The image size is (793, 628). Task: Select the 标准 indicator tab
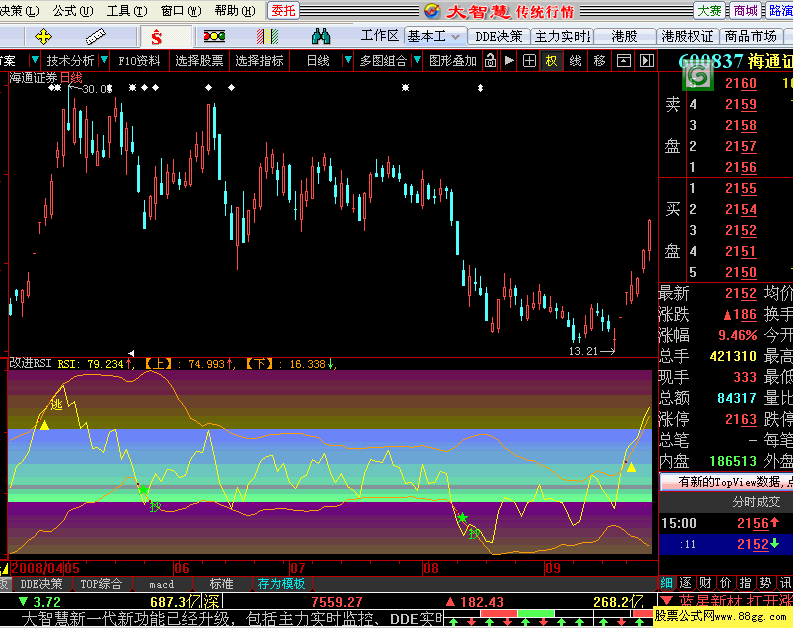coord(222,584)
